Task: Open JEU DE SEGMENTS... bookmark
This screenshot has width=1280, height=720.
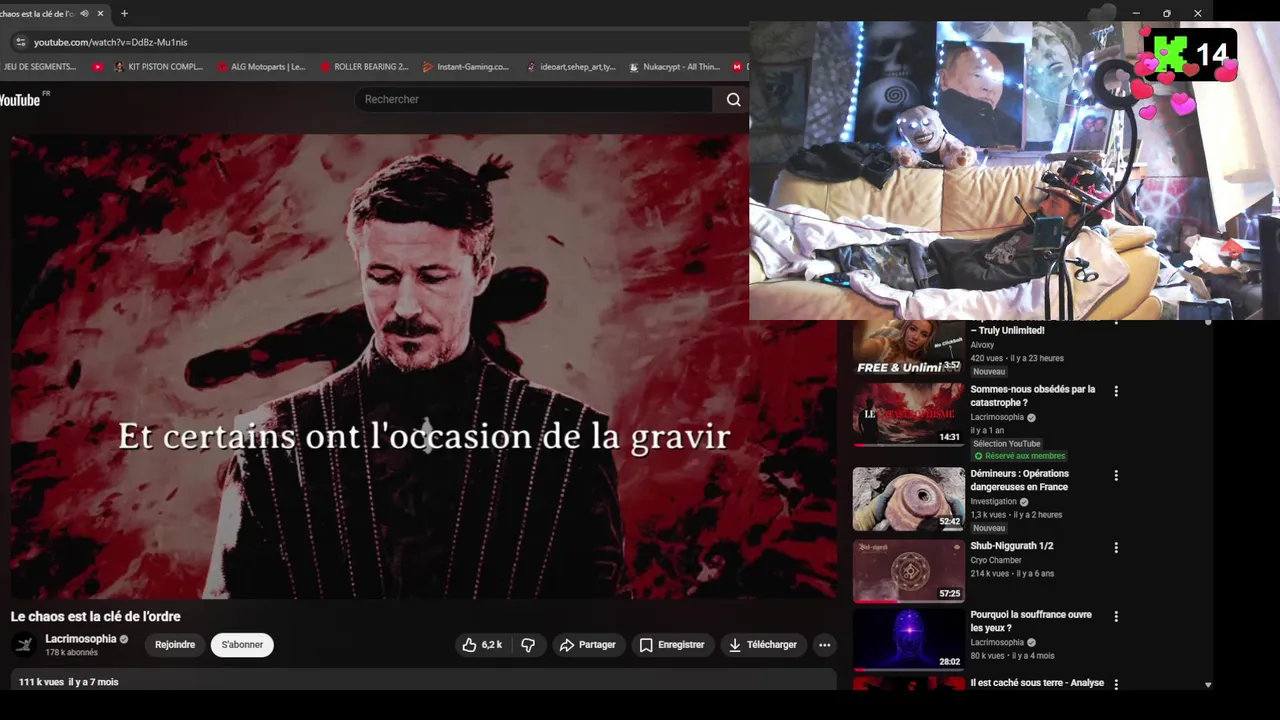Action: 39,67
